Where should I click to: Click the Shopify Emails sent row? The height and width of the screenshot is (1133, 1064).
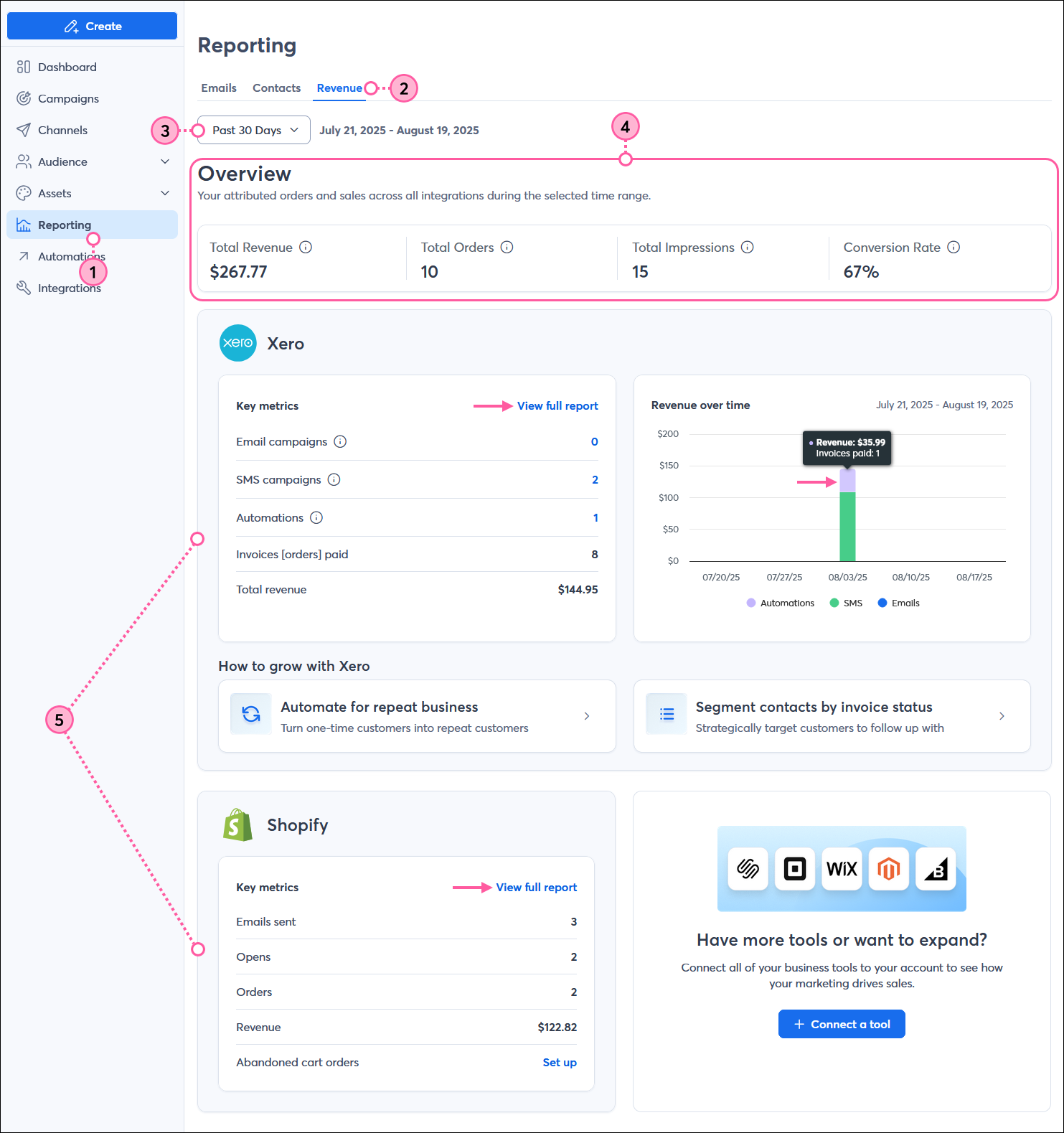tap(406, 921)
